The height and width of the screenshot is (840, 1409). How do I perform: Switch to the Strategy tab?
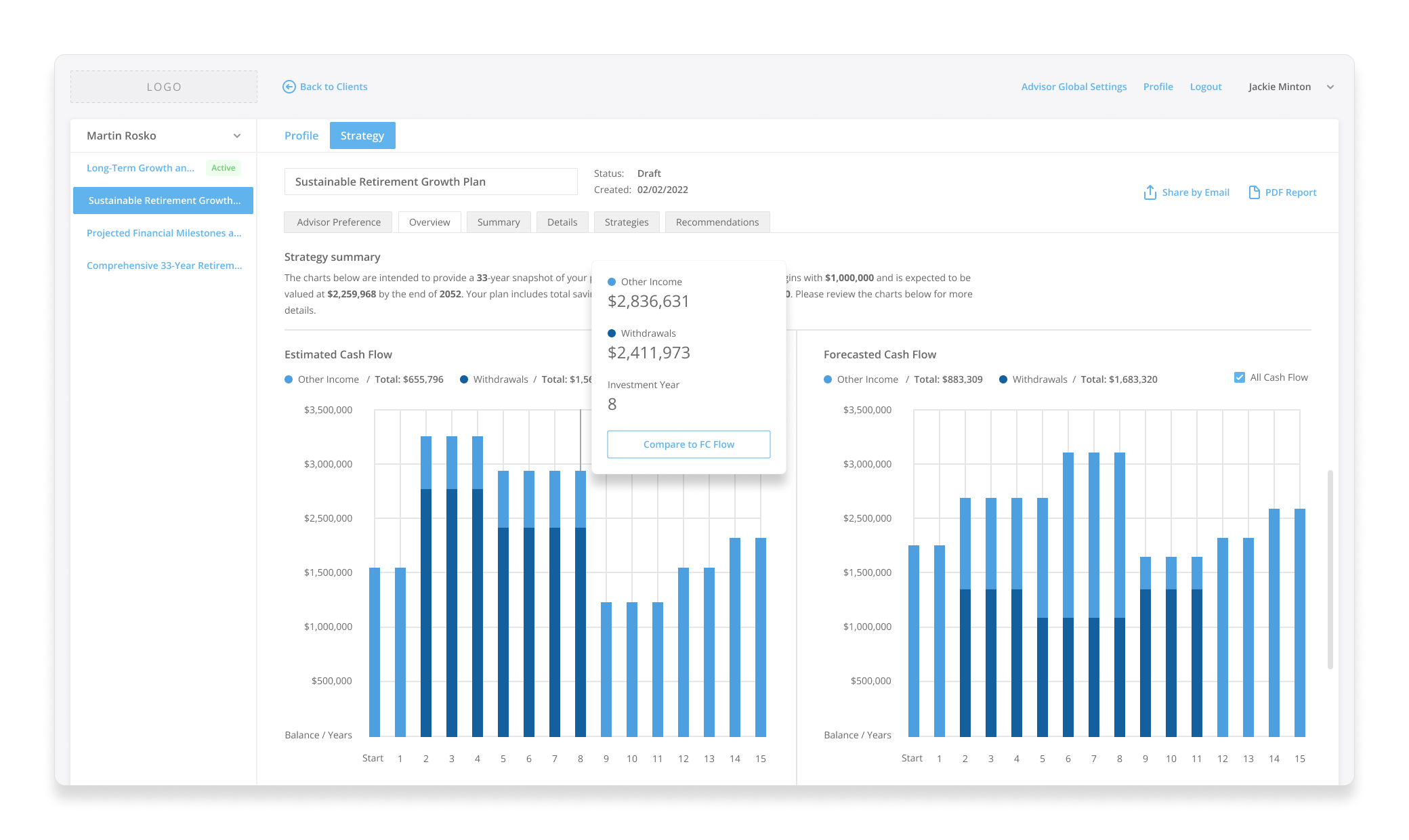pyautogui.click(x=362, y=135)
